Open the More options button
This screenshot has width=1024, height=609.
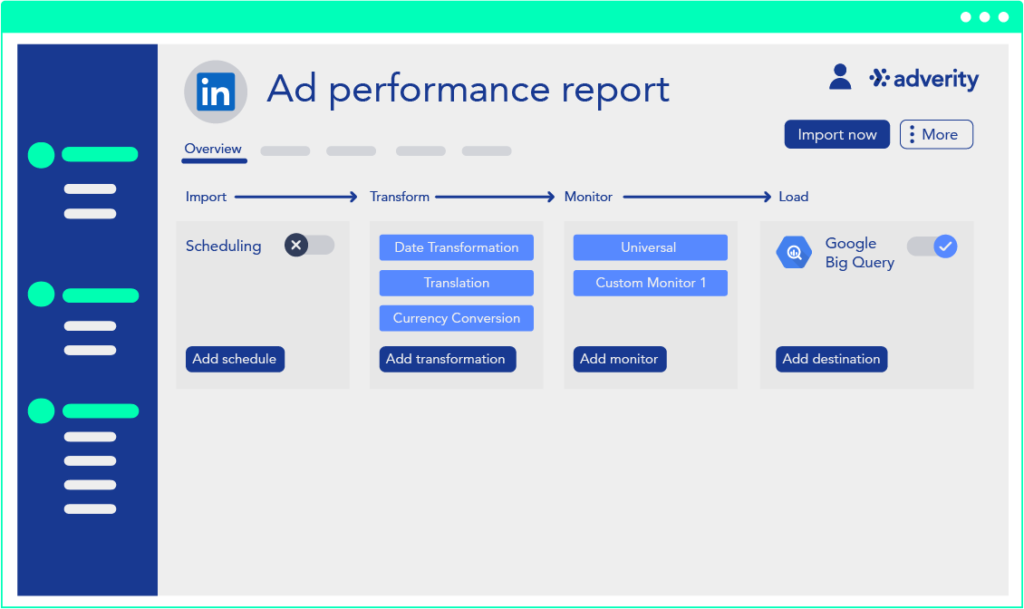point(936,134)
